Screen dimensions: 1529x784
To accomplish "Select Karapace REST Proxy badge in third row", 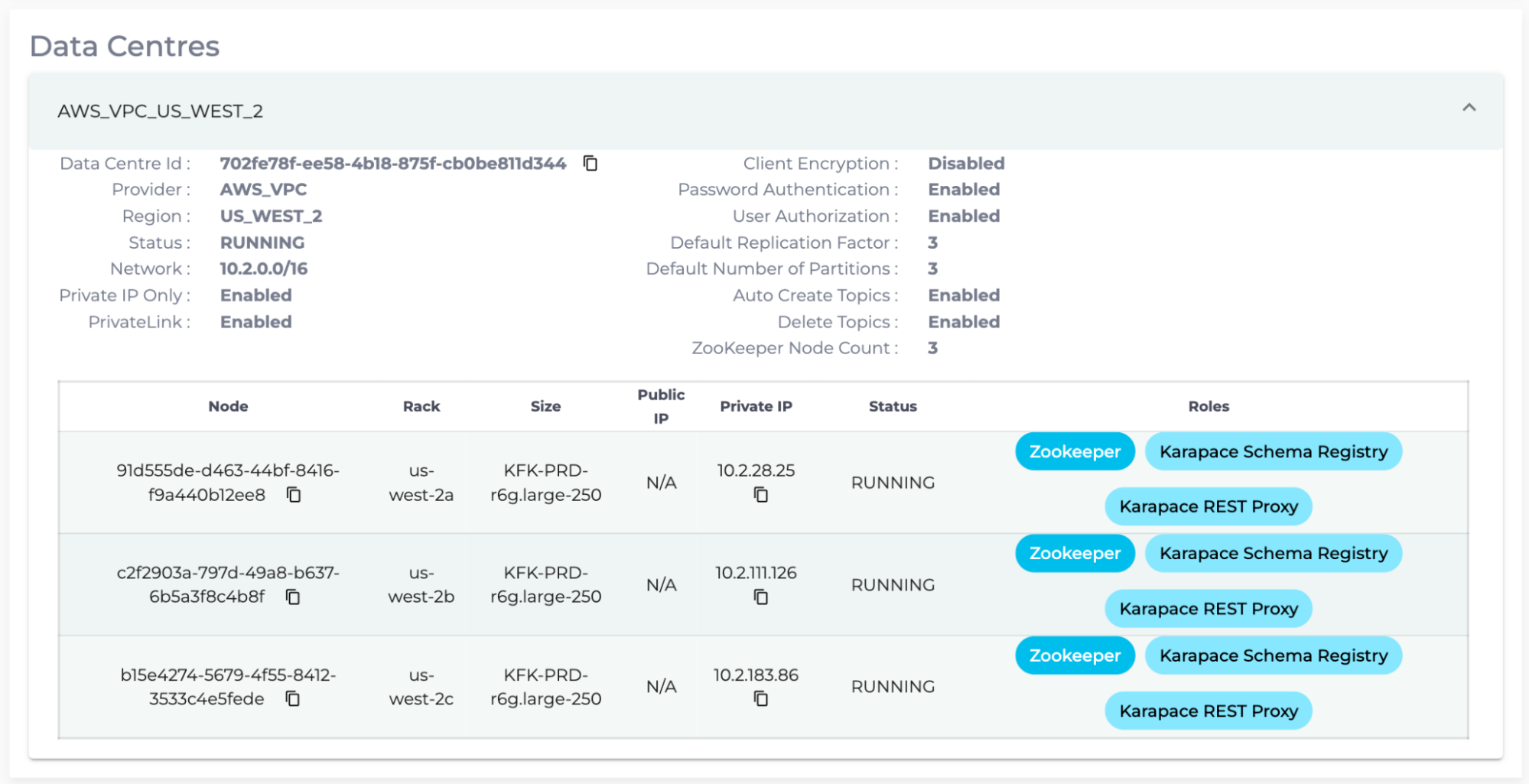I will point(1208,711).
